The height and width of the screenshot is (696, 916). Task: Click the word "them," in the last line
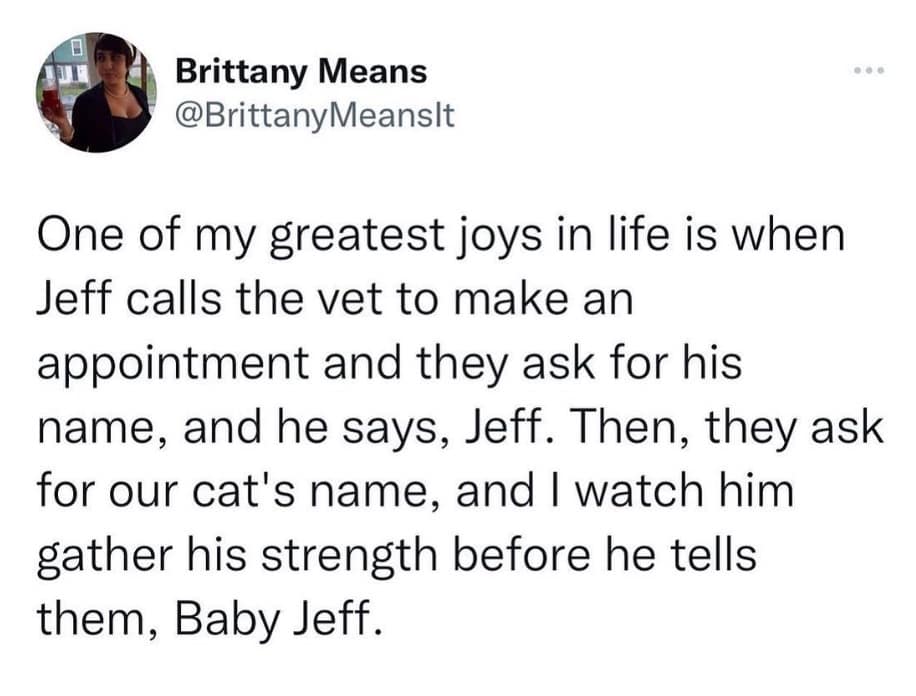click(97, 618)
